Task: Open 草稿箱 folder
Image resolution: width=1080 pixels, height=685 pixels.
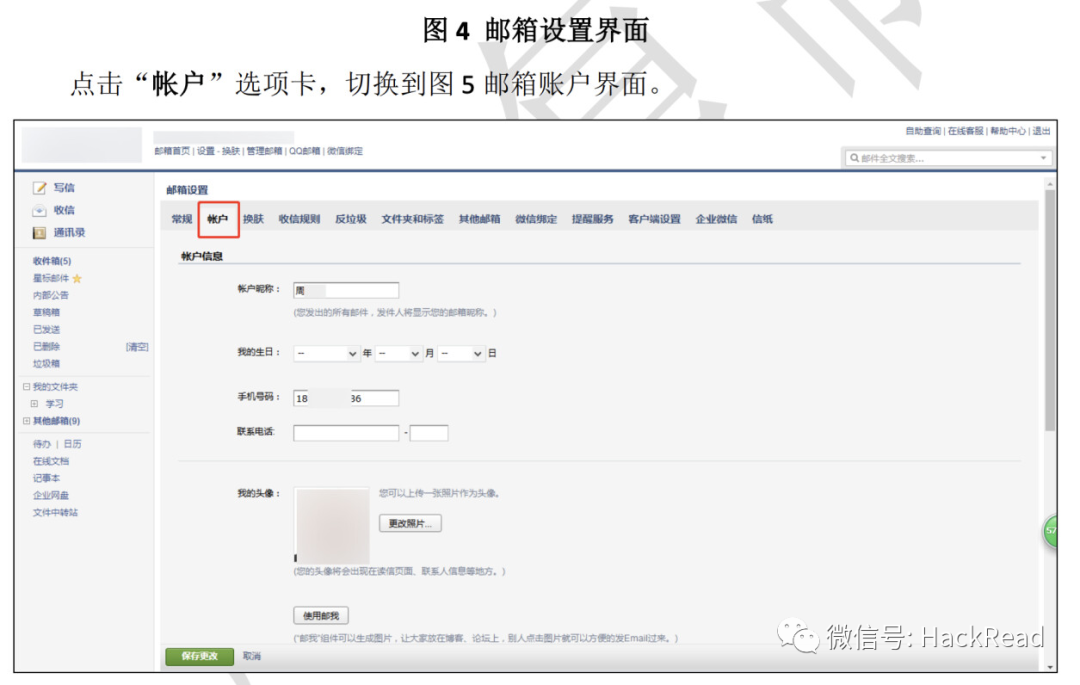Action: pyautogui.click(x=46, y=313)
